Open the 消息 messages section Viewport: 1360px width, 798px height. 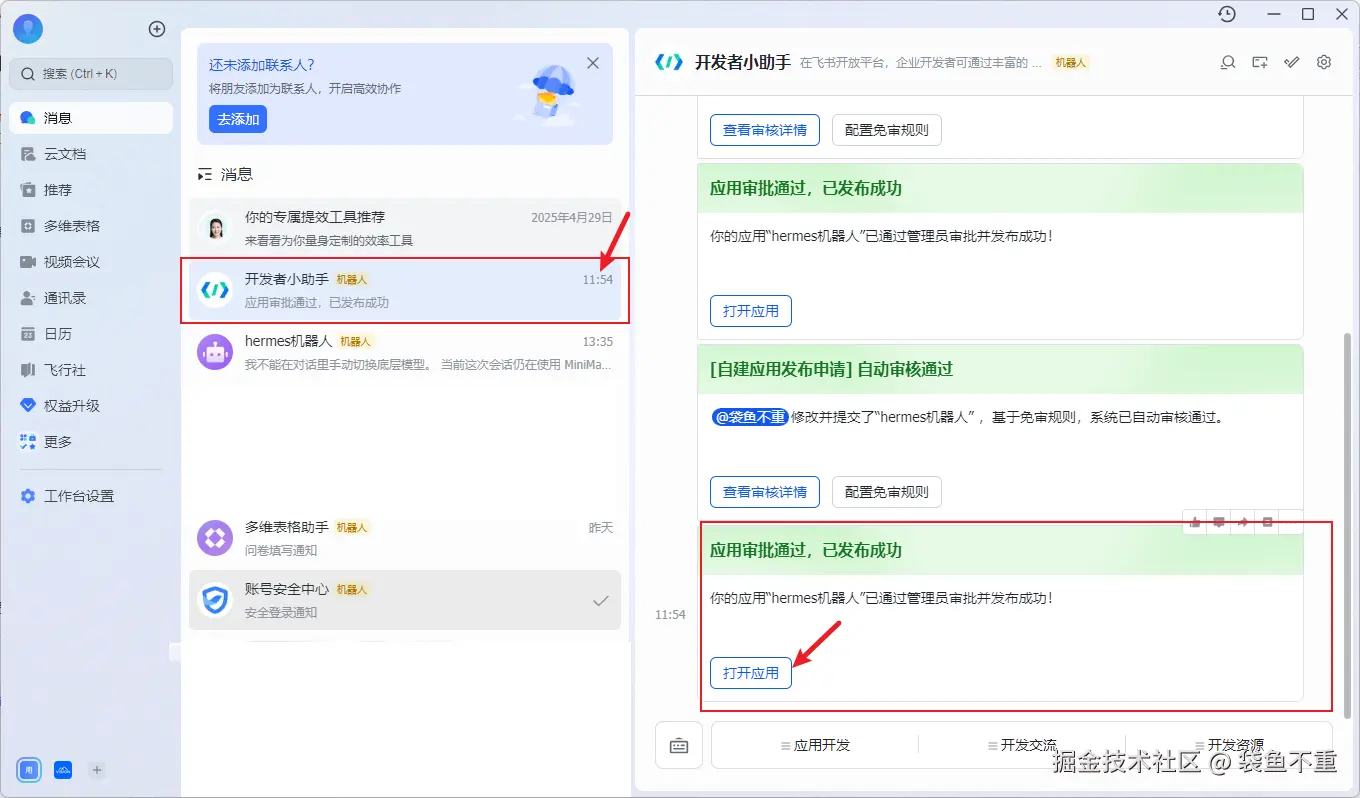(x=91, y=118)
